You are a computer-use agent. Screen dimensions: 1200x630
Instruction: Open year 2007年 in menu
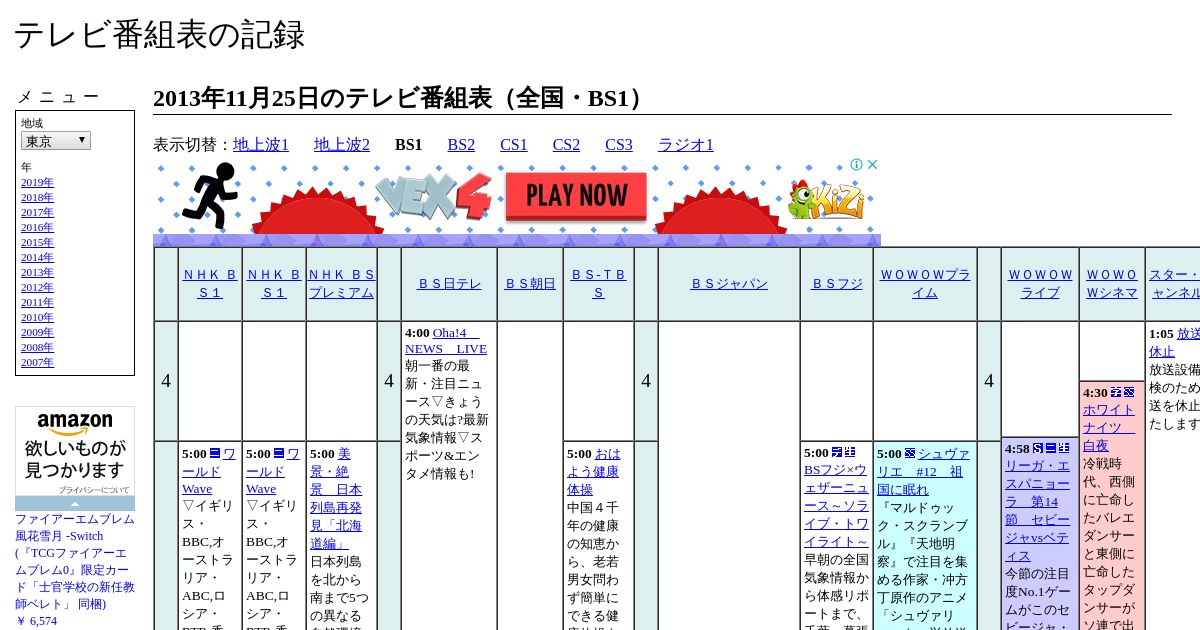click(38, 362)
